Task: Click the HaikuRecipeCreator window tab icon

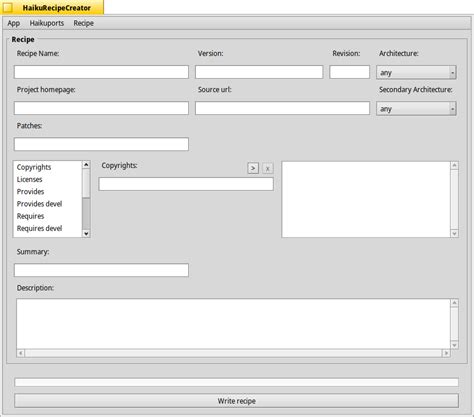Action: tap(8, 7)
